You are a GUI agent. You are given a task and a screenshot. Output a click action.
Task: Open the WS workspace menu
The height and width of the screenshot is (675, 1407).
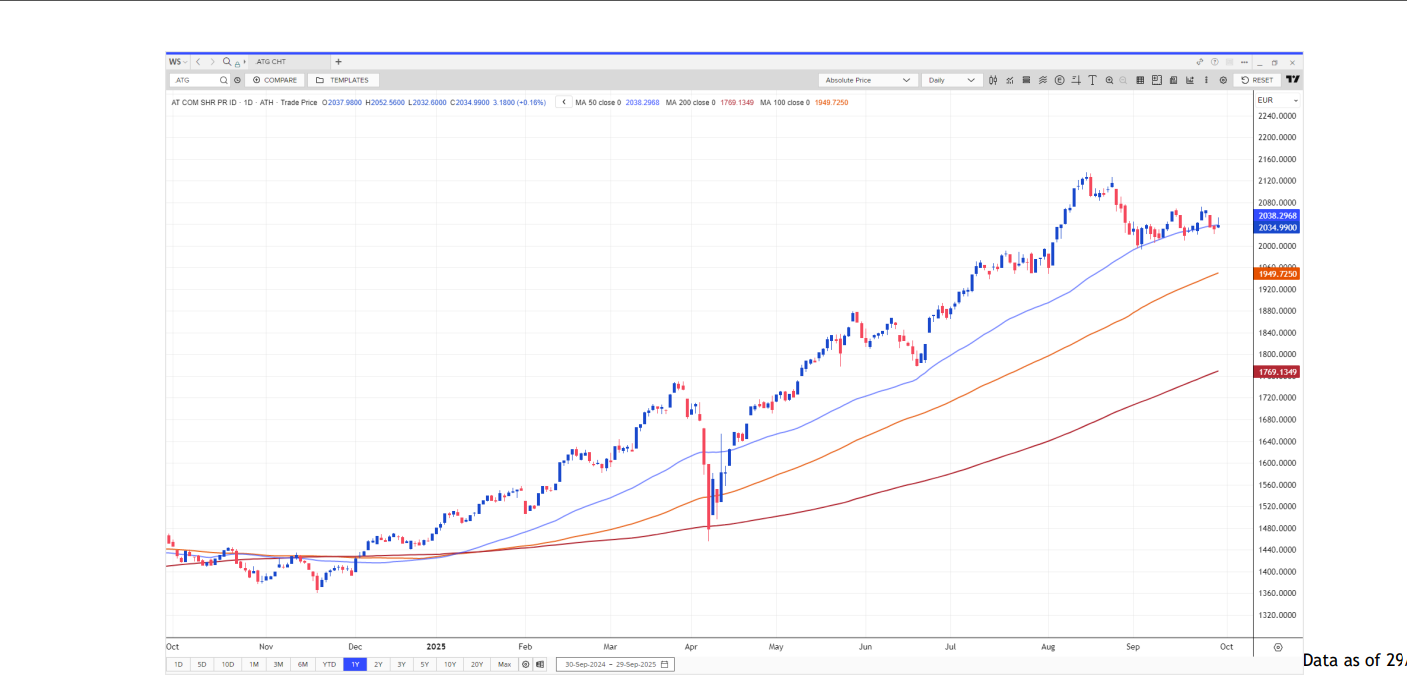(177, 62)
